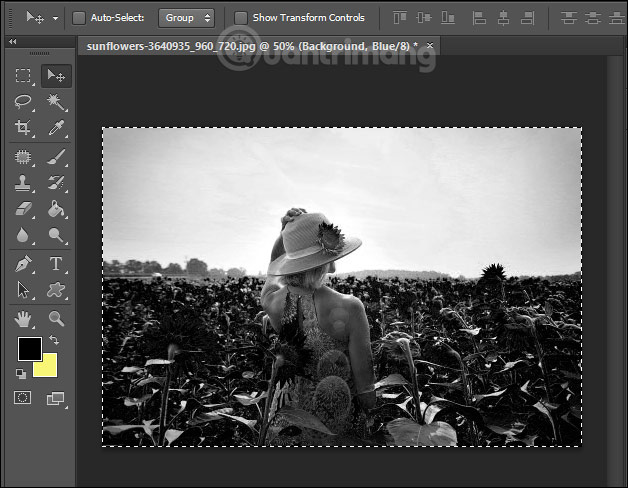Select the Pen tool
This screenshot has height=488, width=628.
23,264
